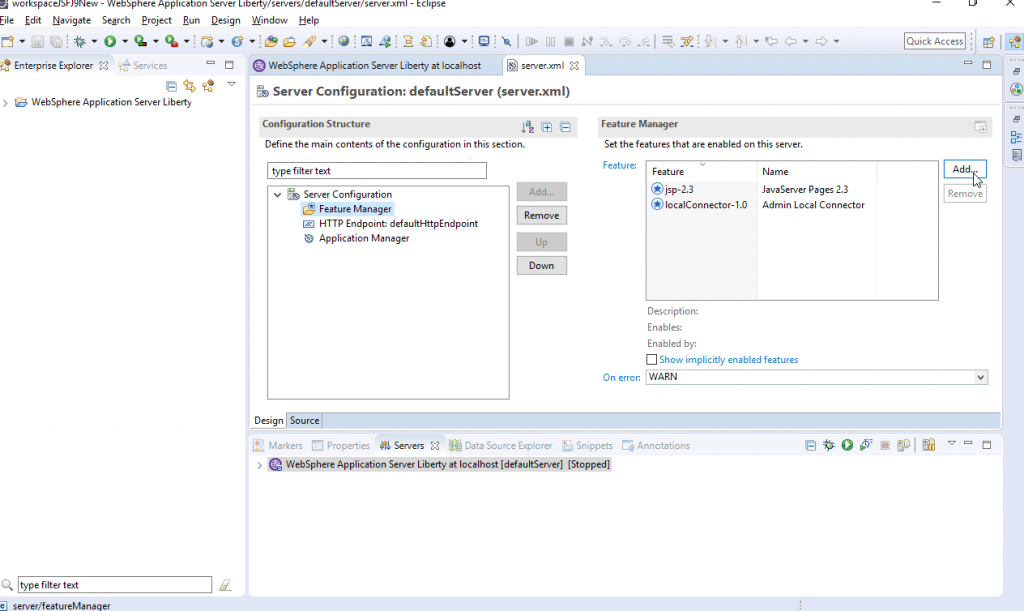1024x611 pixels.
Task: Open the Back history dropdown arrow
Action: coord(805,41)
